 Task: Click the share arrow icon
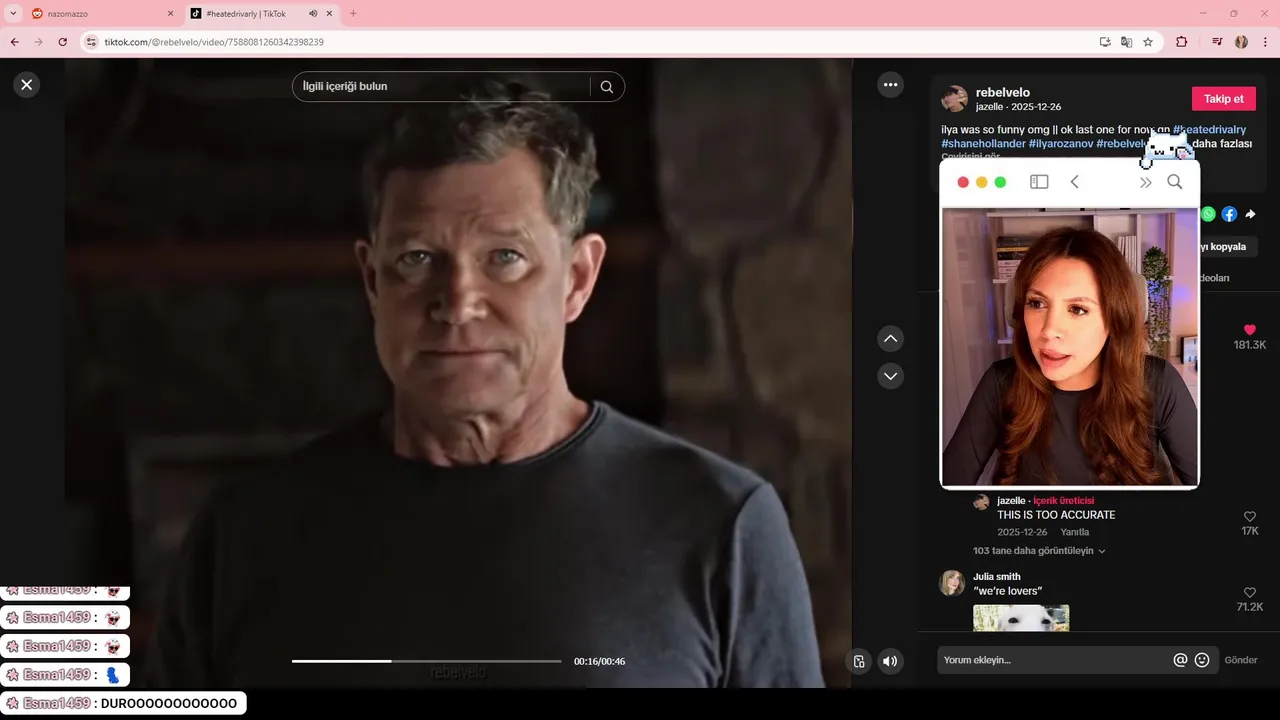1250,214
